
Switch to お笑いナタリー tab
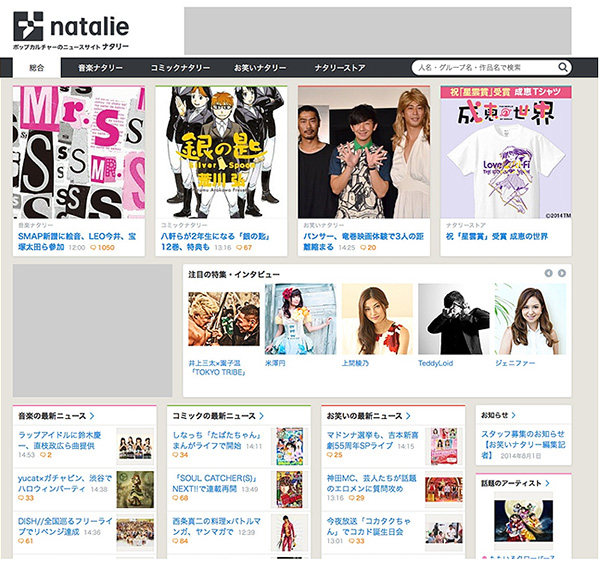pos(260,68)
